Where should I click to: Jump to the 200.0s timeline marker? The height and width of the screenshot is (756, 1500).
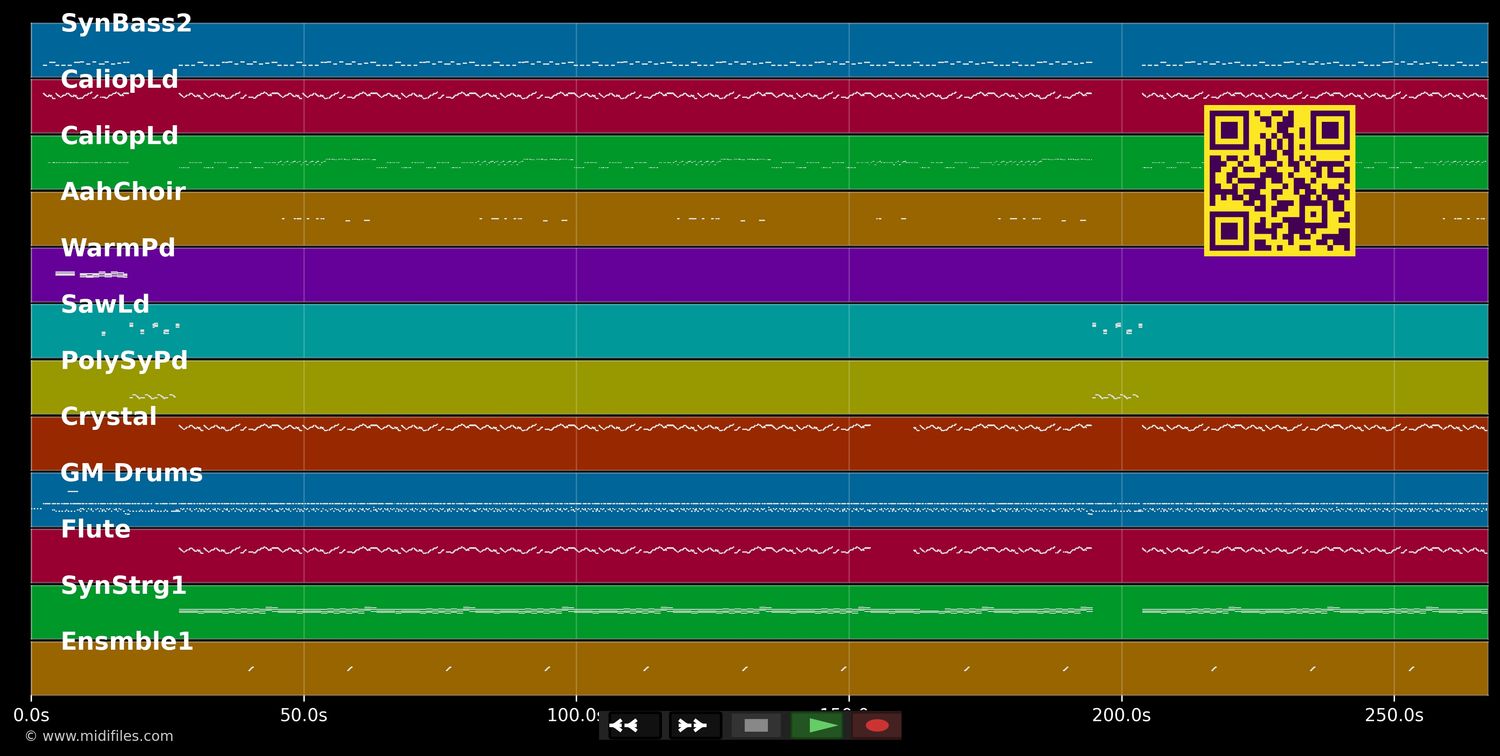coord(1121,715)
